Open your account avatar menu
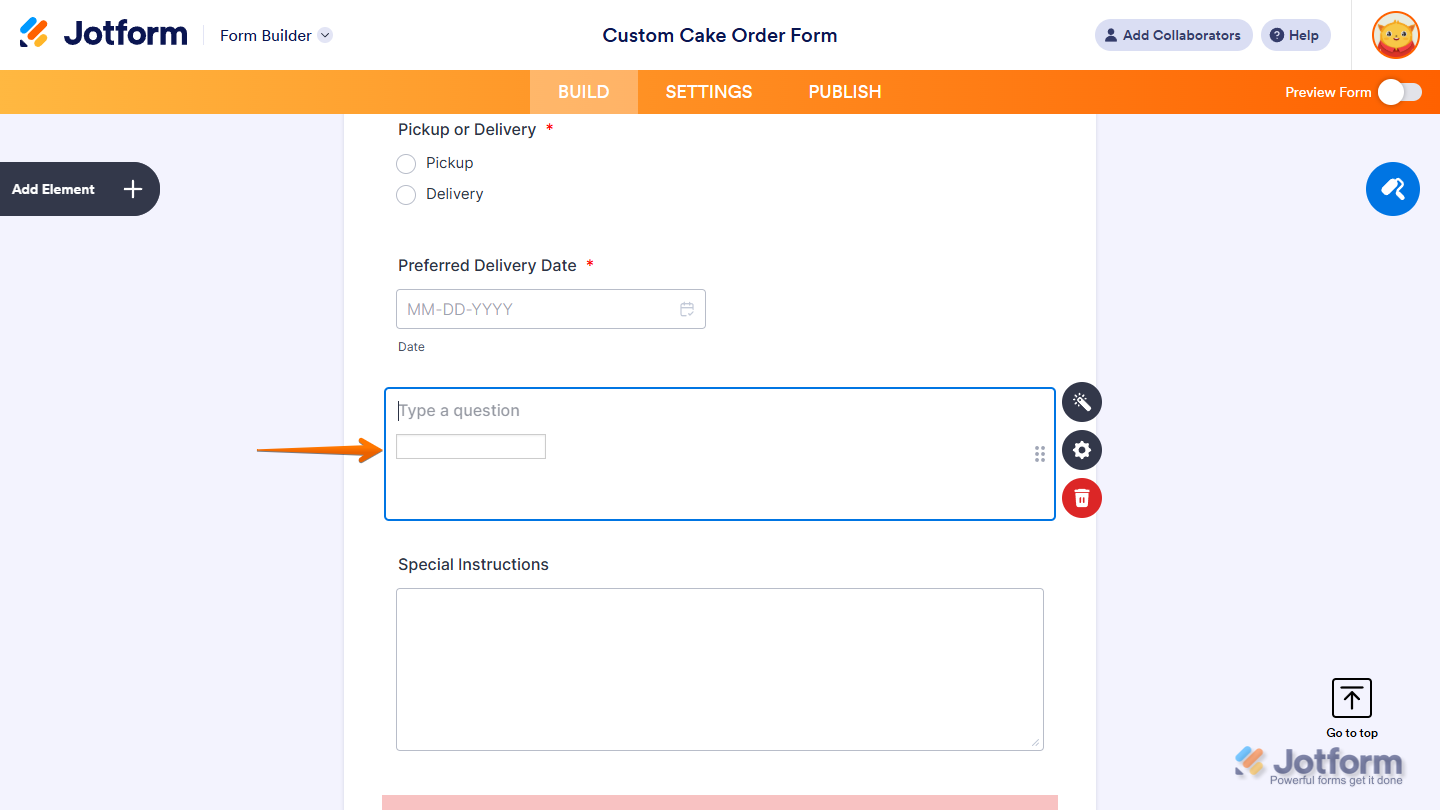The height and width of the screenshot is (810, 1440). point(1395,34)
